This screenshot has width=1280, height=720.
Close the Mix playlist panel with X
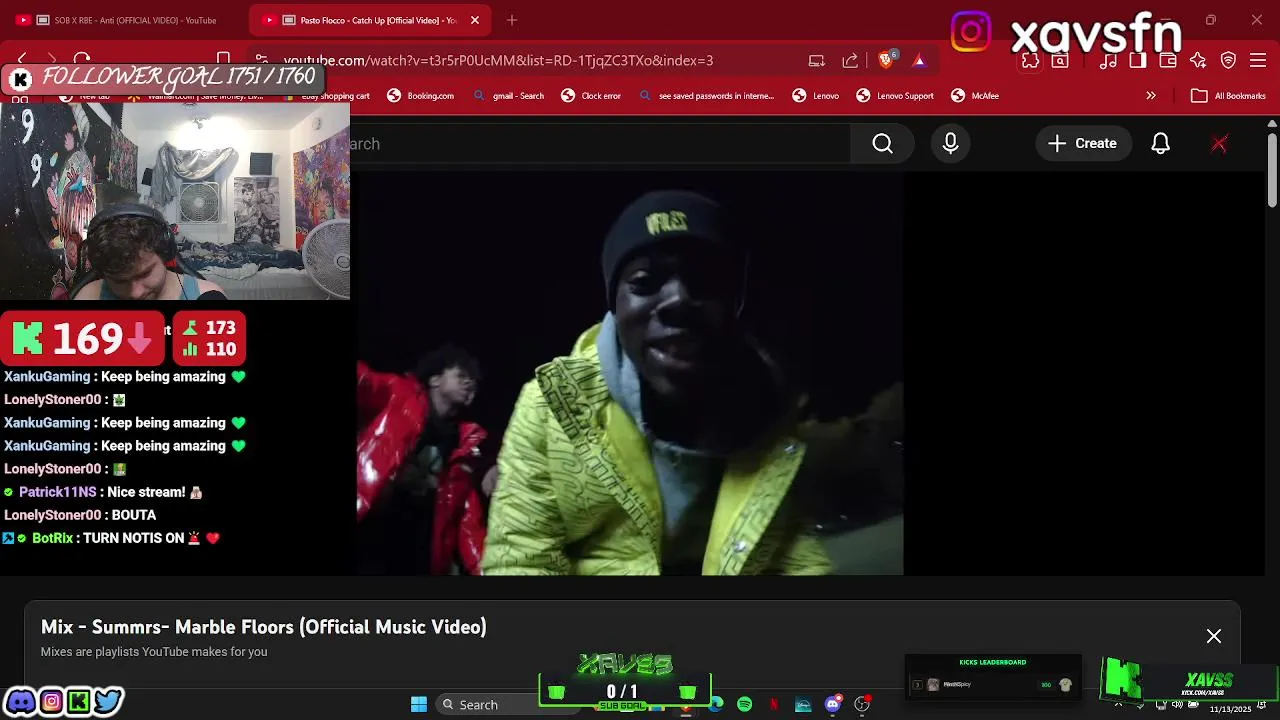click(1214, 636)
